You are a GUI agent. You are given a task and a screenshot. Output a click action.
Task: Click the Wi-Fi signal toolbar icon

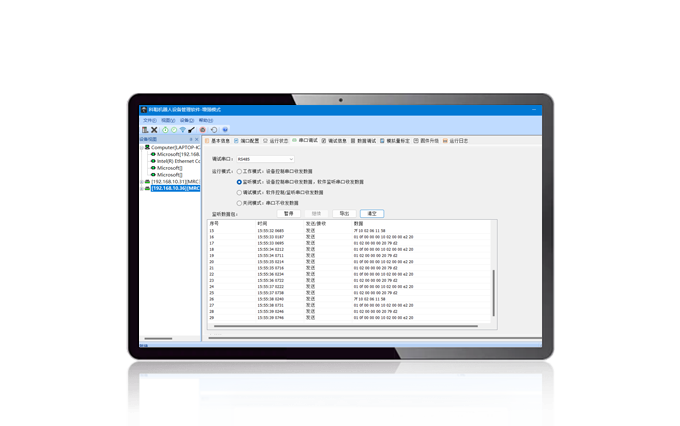(x=182, y=130)
